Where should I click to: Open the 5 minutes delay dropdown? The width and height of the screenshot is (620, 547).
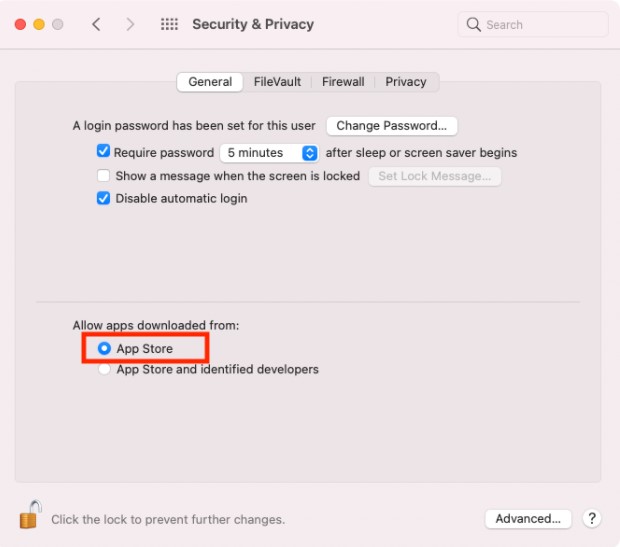point(269,153)
